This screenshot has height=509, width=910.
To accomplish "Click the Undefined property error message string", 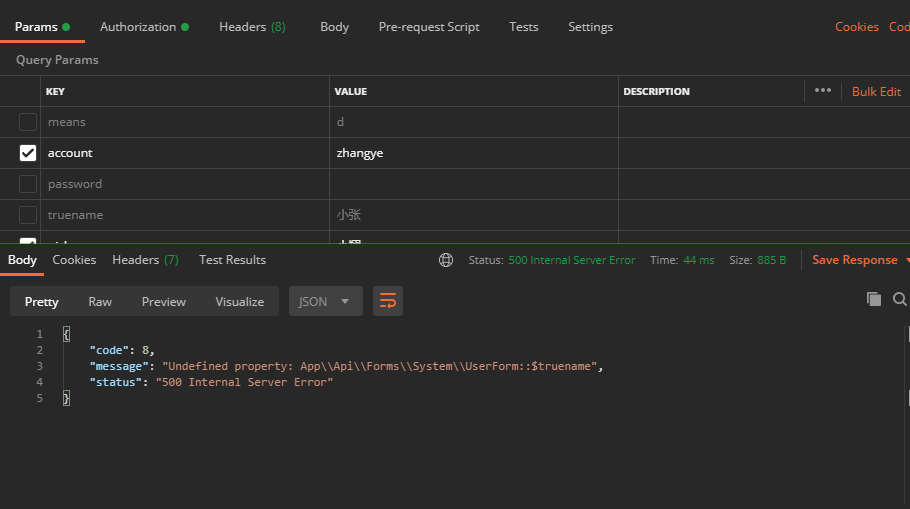I will [x=380, y=366].
